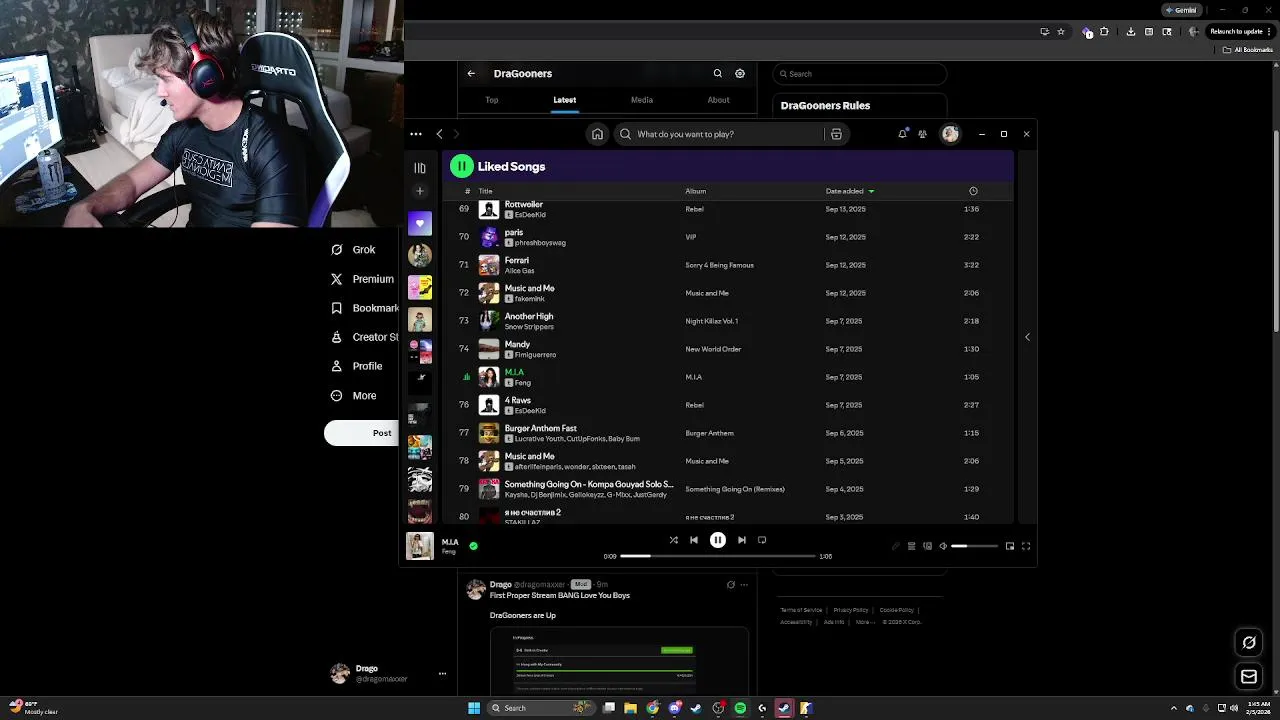Toggle shuffle in the Spotify player

click(x=673, y=540)
